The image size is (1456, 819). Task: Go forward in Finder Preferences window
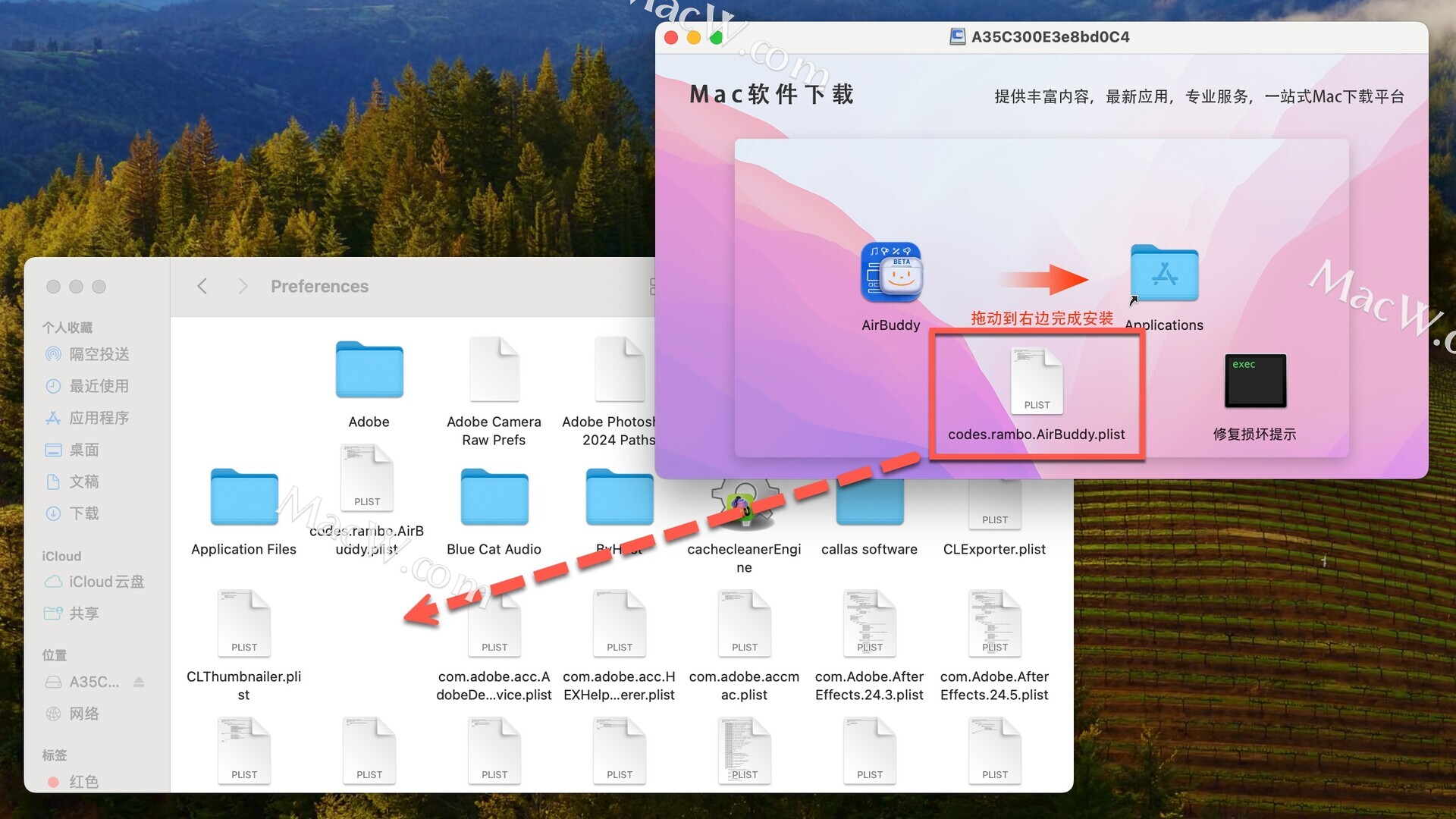pos(243,286)
